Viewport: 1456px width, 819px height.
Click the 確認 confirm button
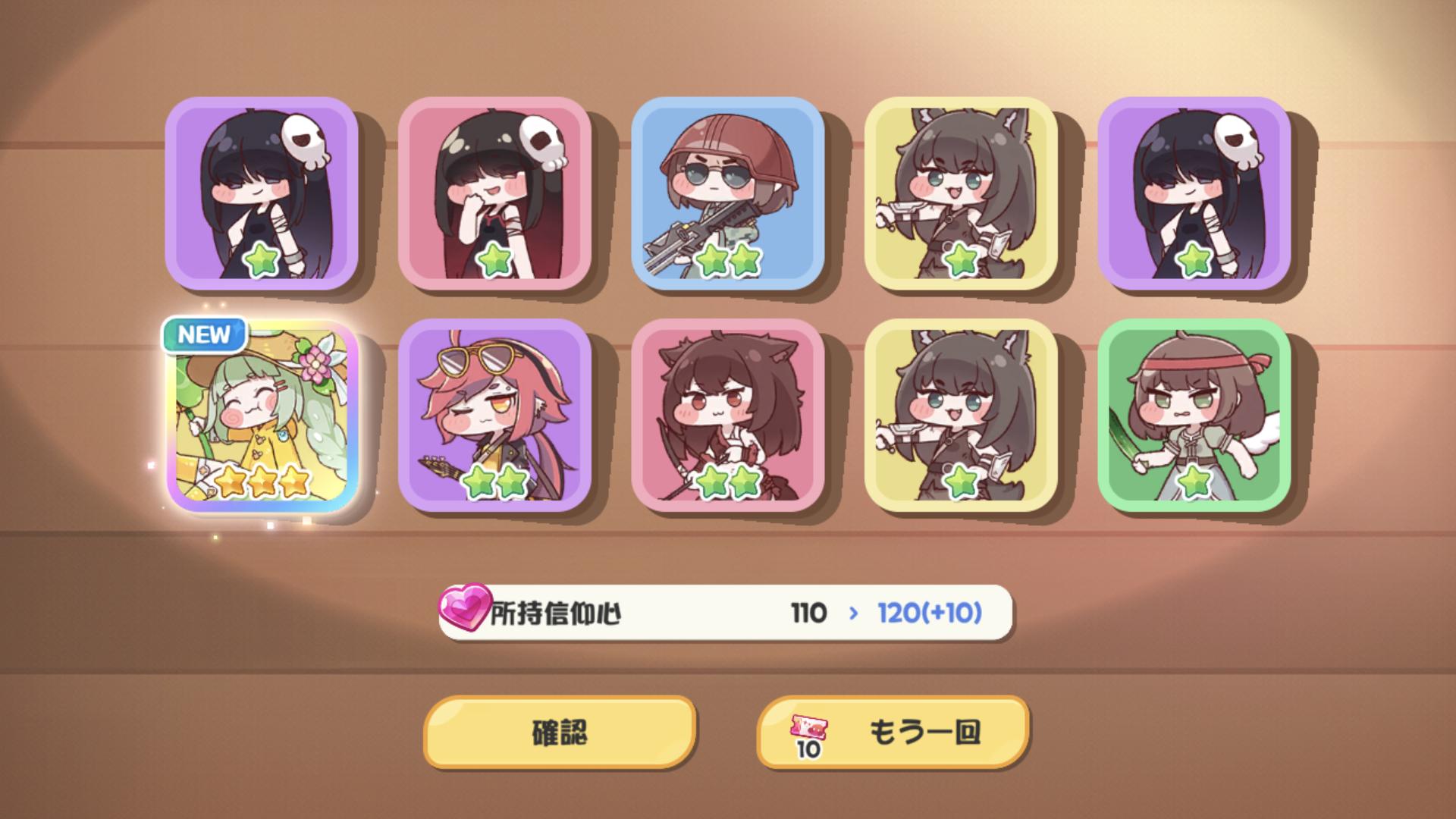560,733
